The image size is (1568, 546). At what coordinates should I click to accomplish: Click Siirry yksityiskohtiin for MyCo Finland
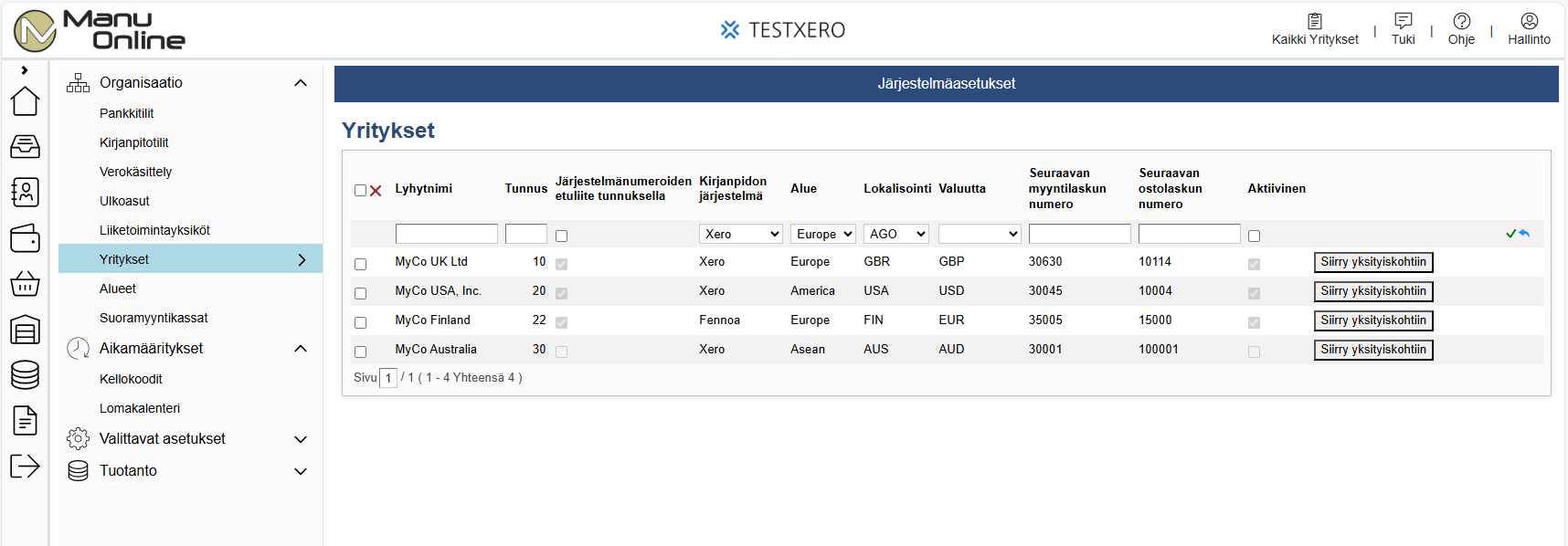(1373, 320)
